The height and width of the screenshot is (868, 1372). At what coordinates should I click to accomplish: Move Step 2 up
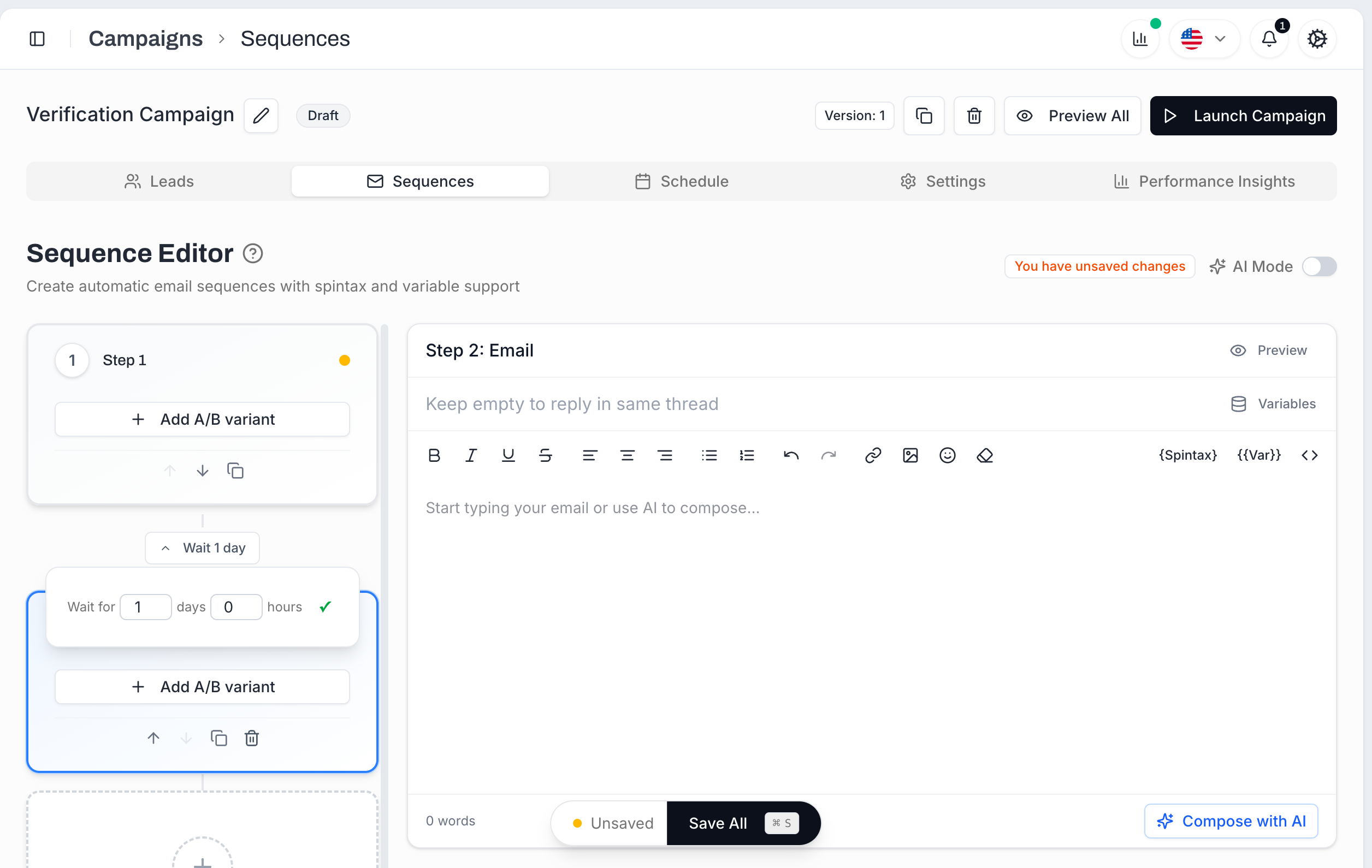[x=153, y=739]
